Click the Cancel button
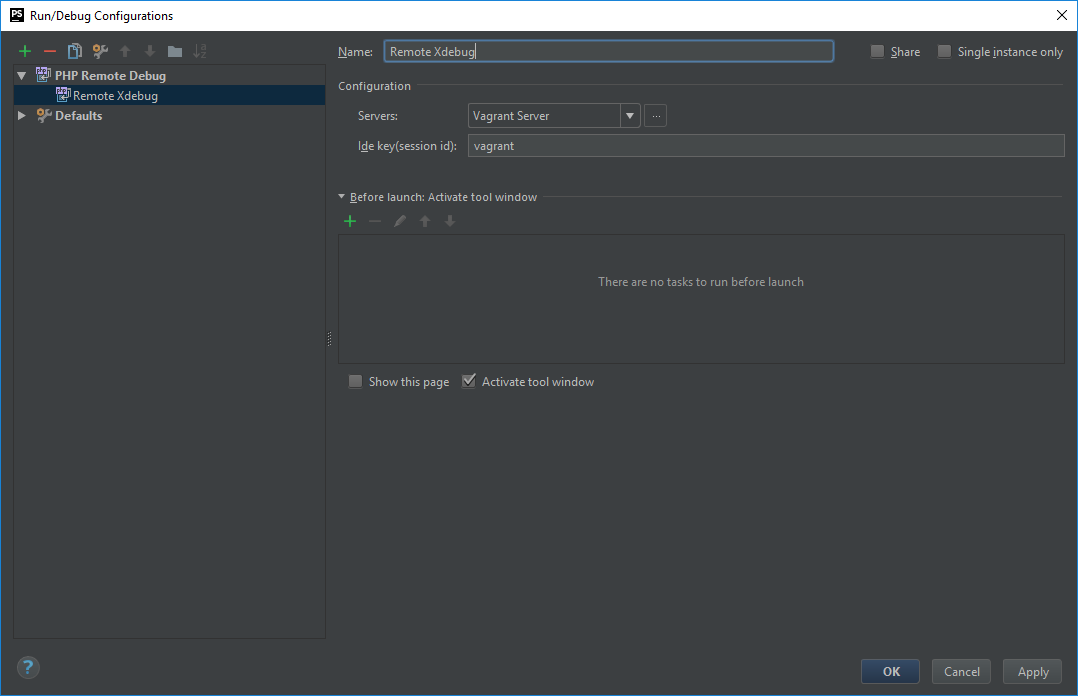 click(961, 671)
